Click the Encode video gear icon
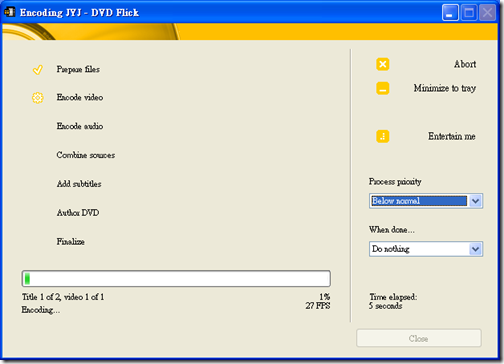 tap(38, 98)
